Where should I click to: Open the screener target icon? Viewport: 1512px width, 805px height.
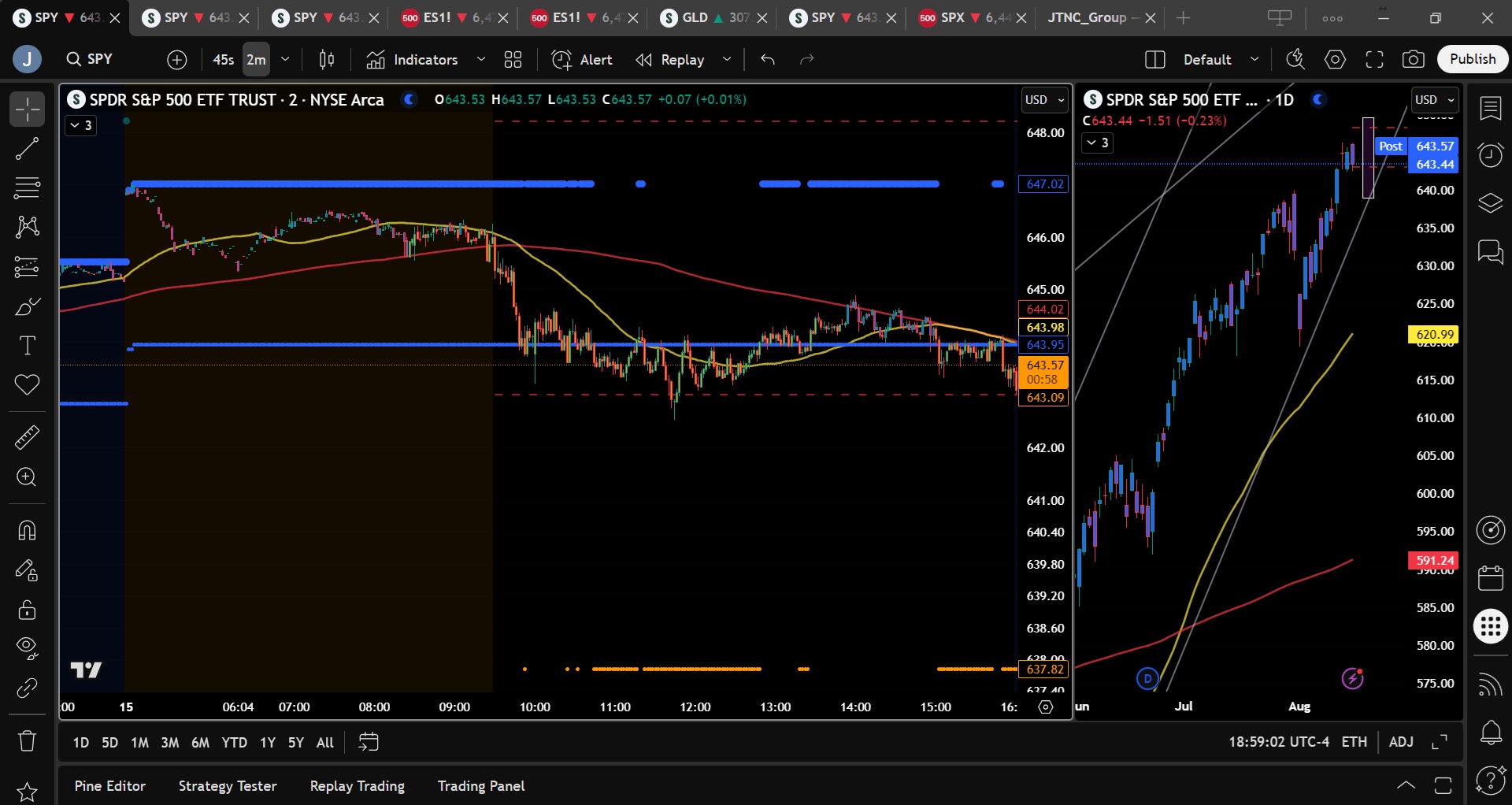pos(1490,530)
